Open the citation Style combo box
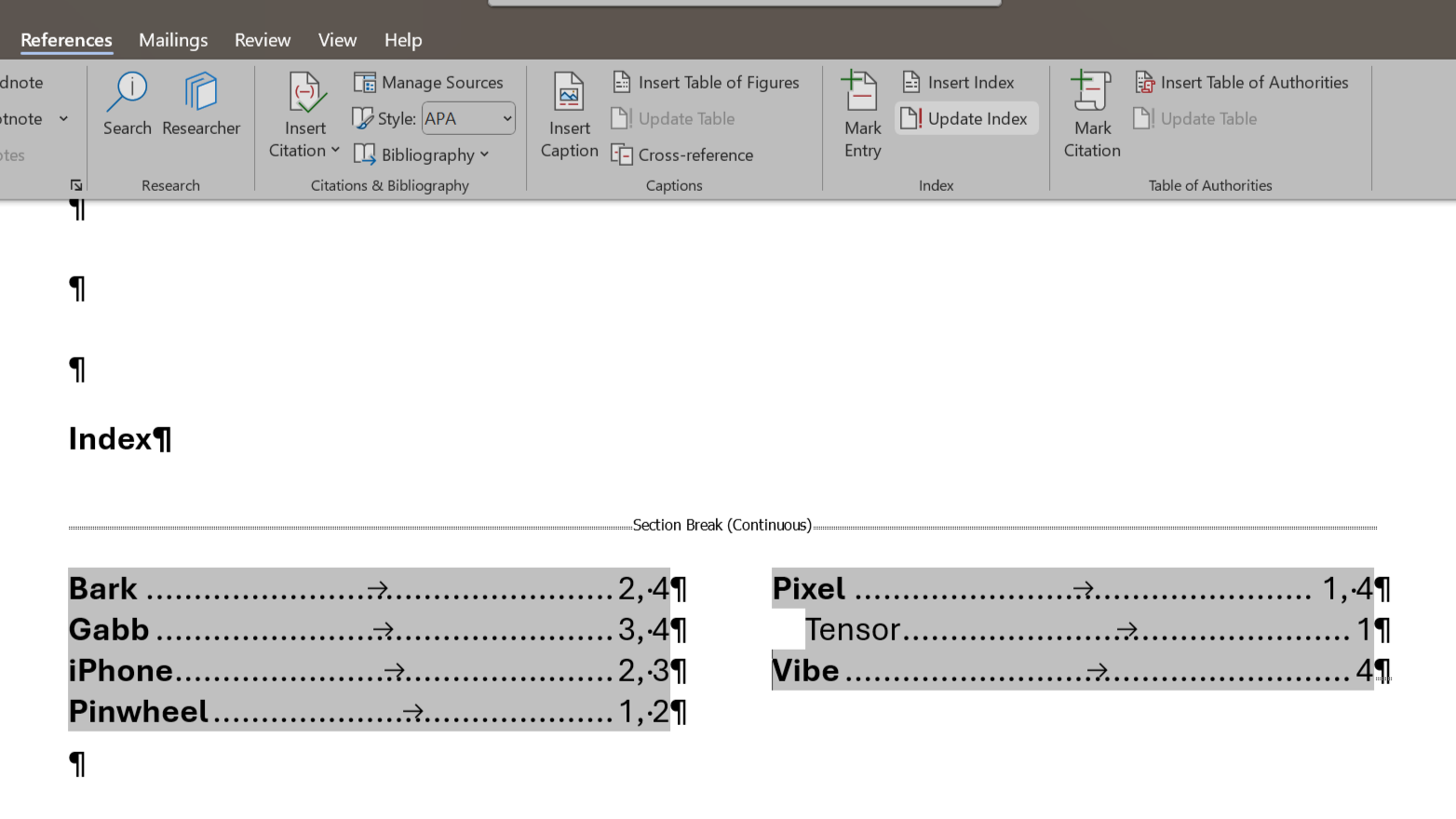 (x=468, y=118)
